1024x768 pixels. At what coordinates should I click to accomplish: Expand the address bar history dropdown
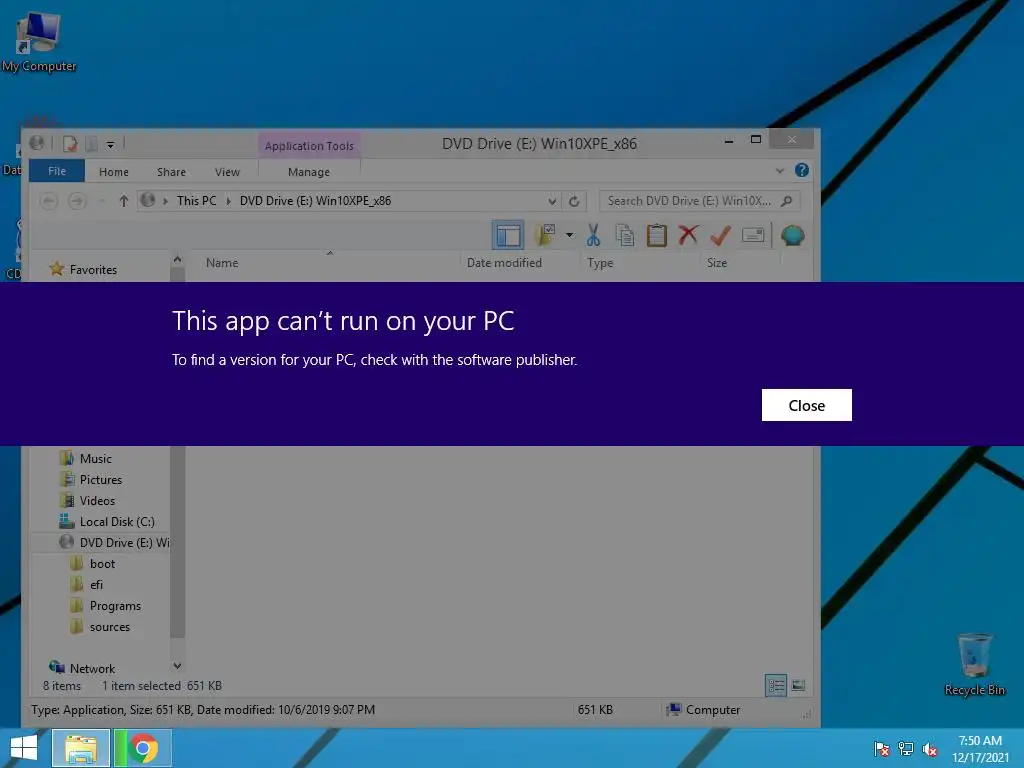click(x=552, y=201)
